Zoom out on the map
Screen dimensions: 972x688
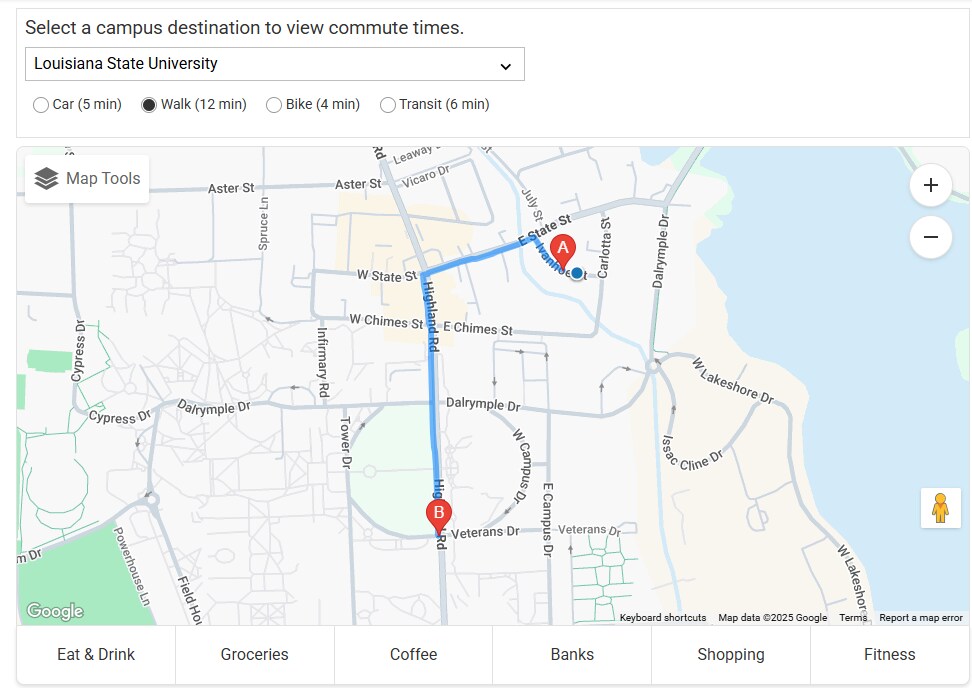tap(930, 237)
